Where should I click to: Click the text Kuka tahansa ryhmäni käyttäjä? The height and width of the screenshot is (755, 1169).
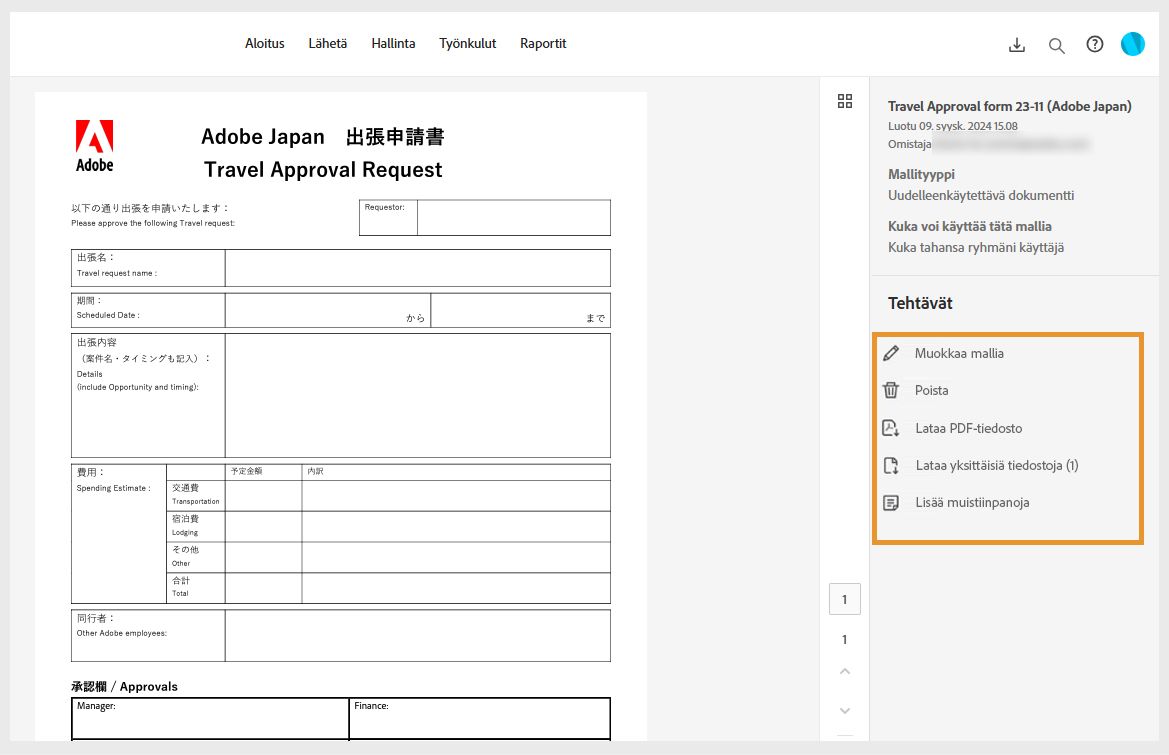(976, 247)
